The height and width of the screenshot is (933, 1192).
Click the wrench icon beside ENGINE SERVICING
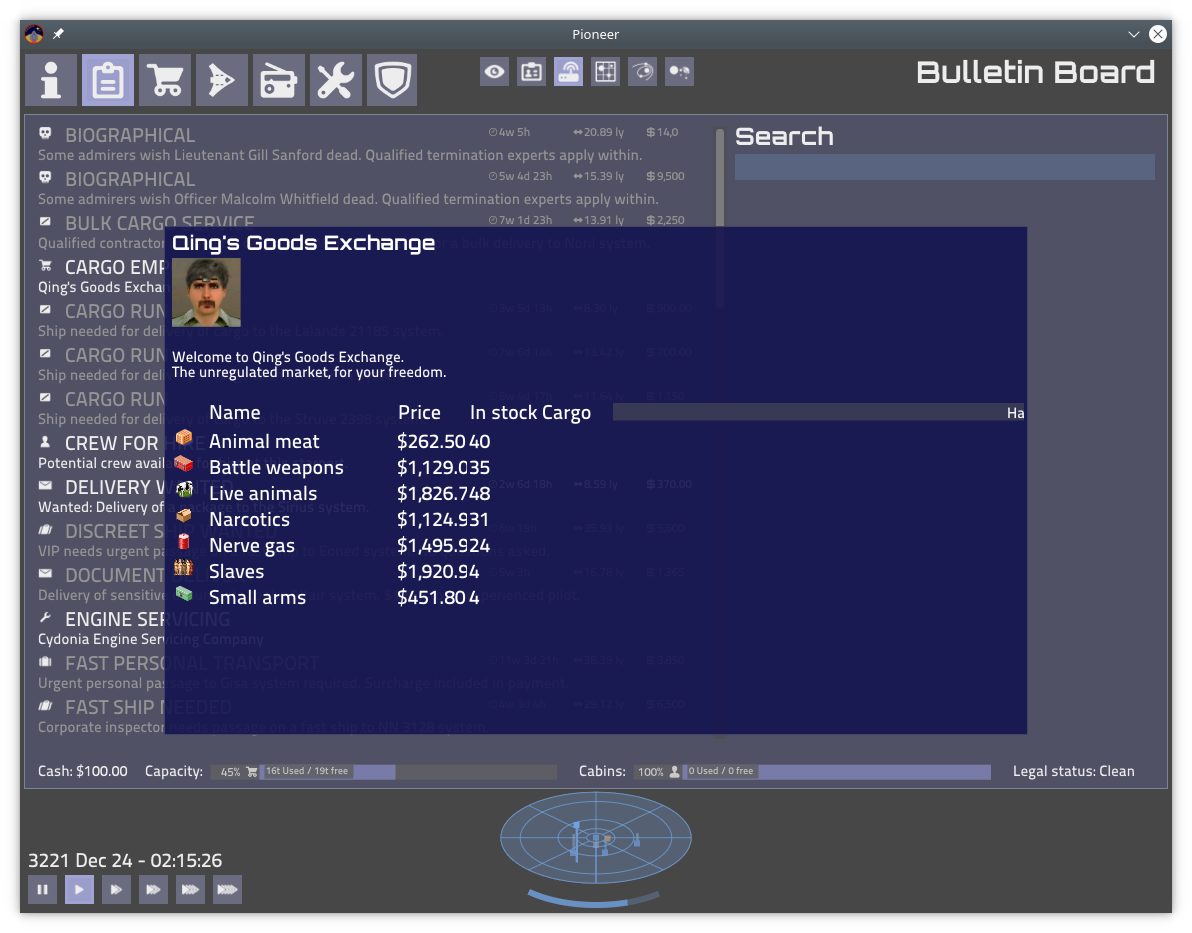46,617
